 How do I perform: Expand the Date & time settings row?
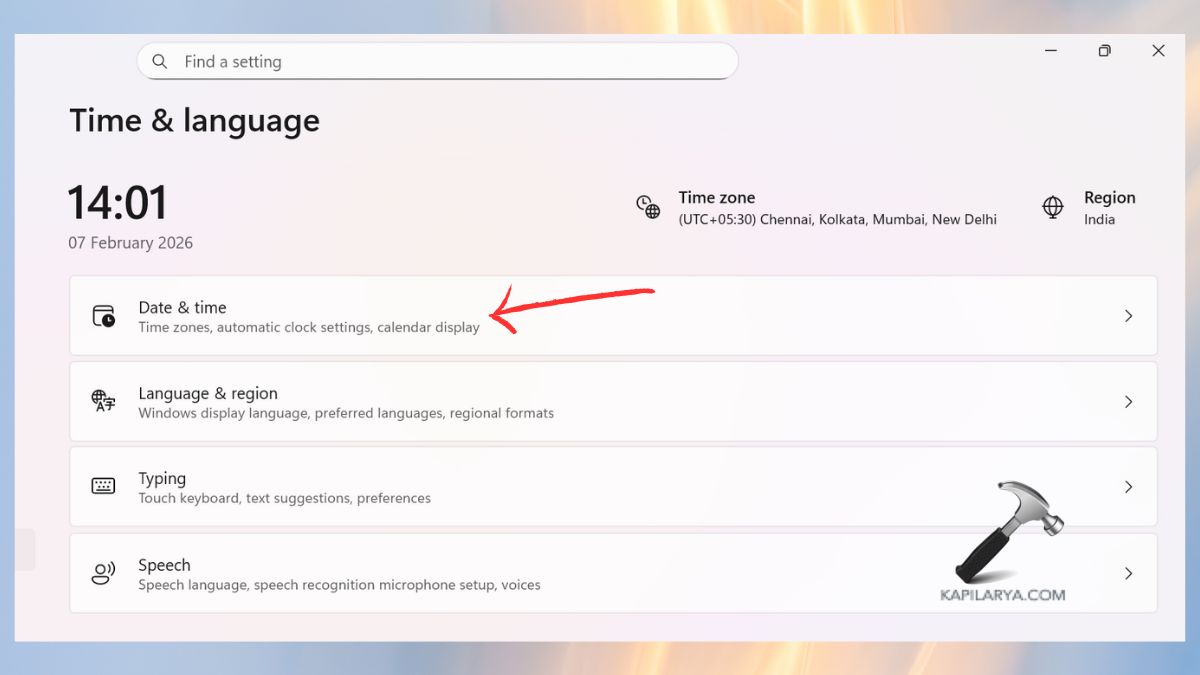1128,315
